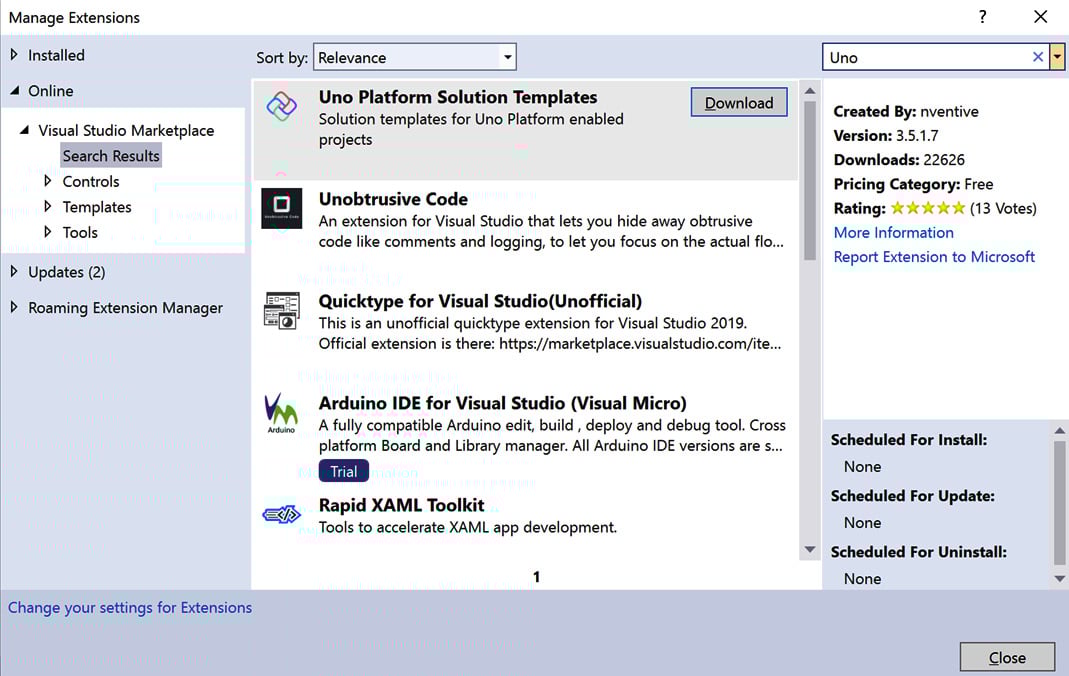Select the Online tree label
The image size is (1069, 676).
pos(50,91)
